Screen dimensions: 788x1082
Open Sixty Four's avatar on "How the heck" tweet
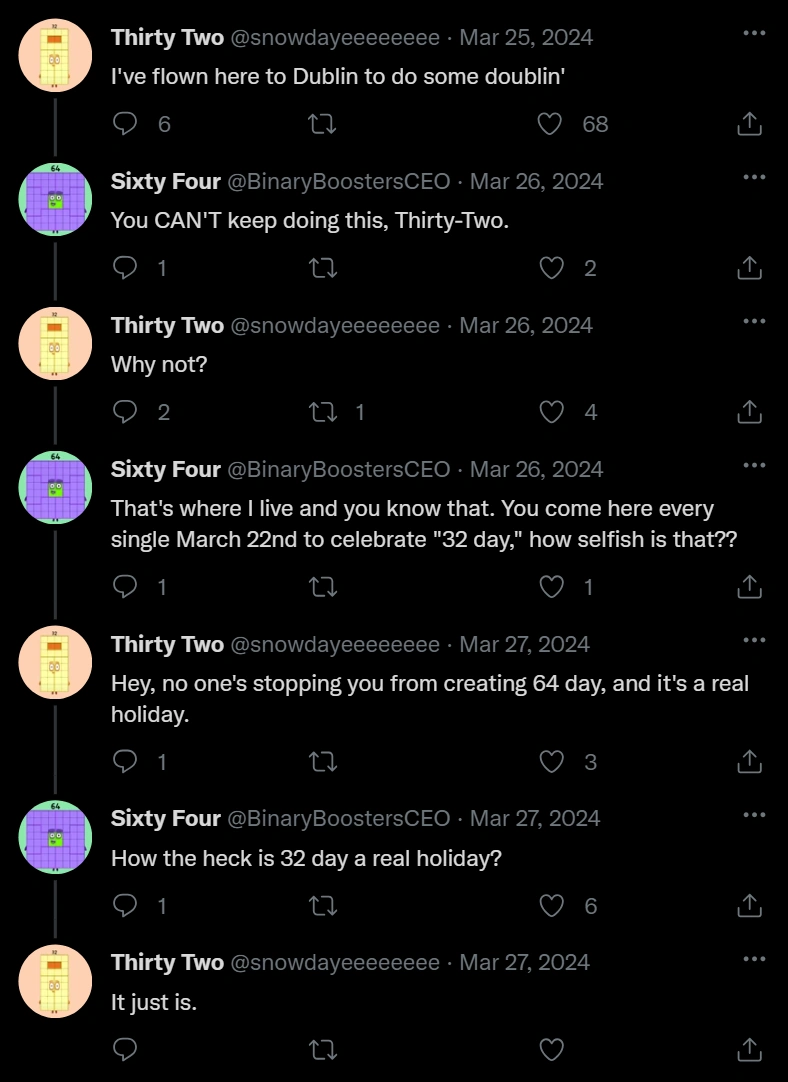(x=56, y=837)
